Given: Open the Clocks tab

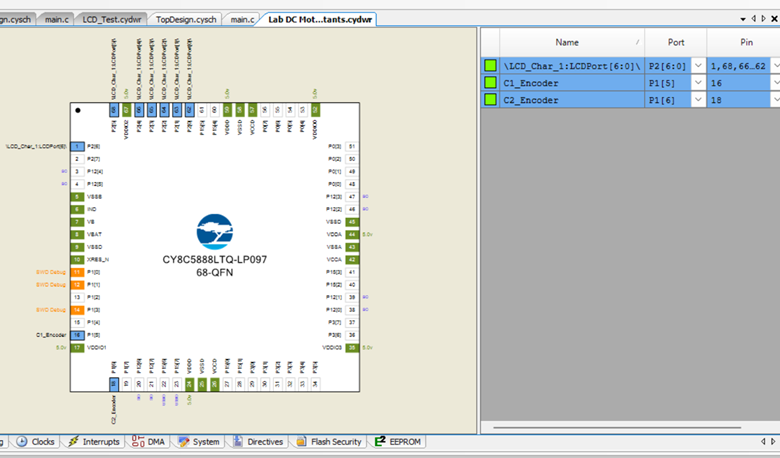Looking at the screenshot, I should coord(35,442).
